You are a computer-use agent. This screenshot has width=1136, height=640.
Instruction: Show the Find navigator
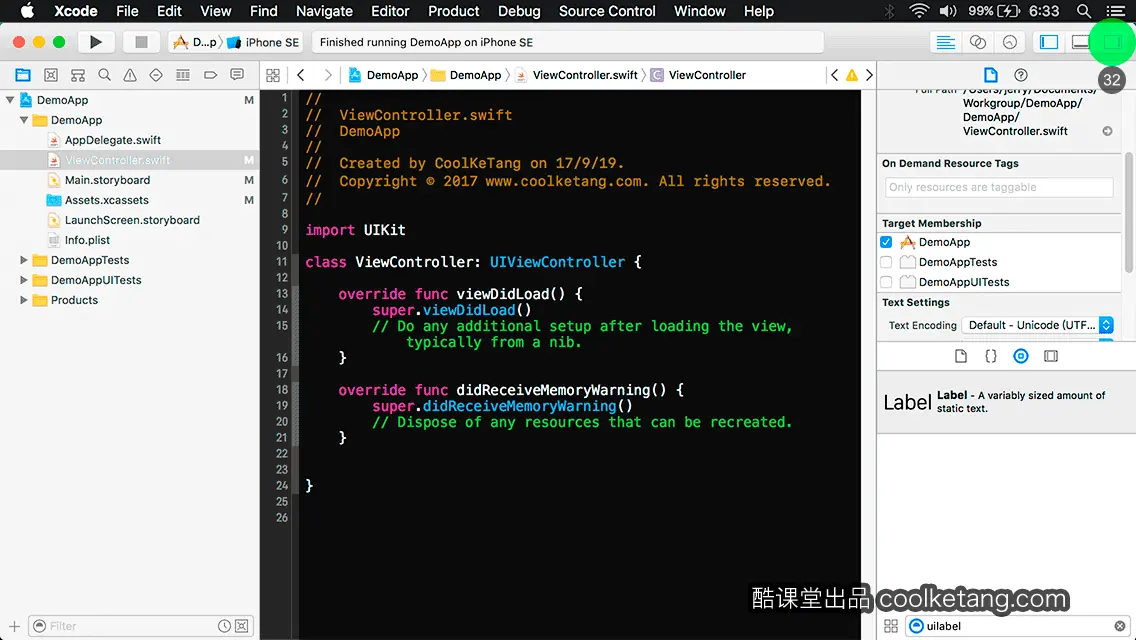click(x=104, y=75)
